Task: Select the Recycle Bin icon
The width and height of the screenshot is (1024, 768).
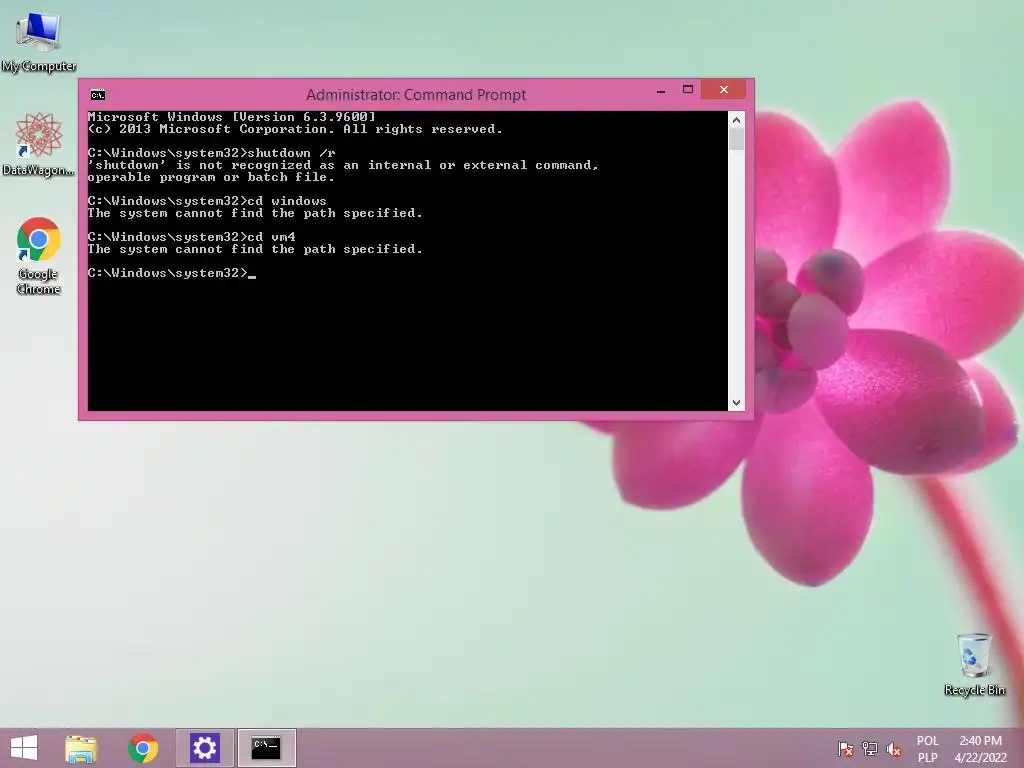Action: pos(974,664)
